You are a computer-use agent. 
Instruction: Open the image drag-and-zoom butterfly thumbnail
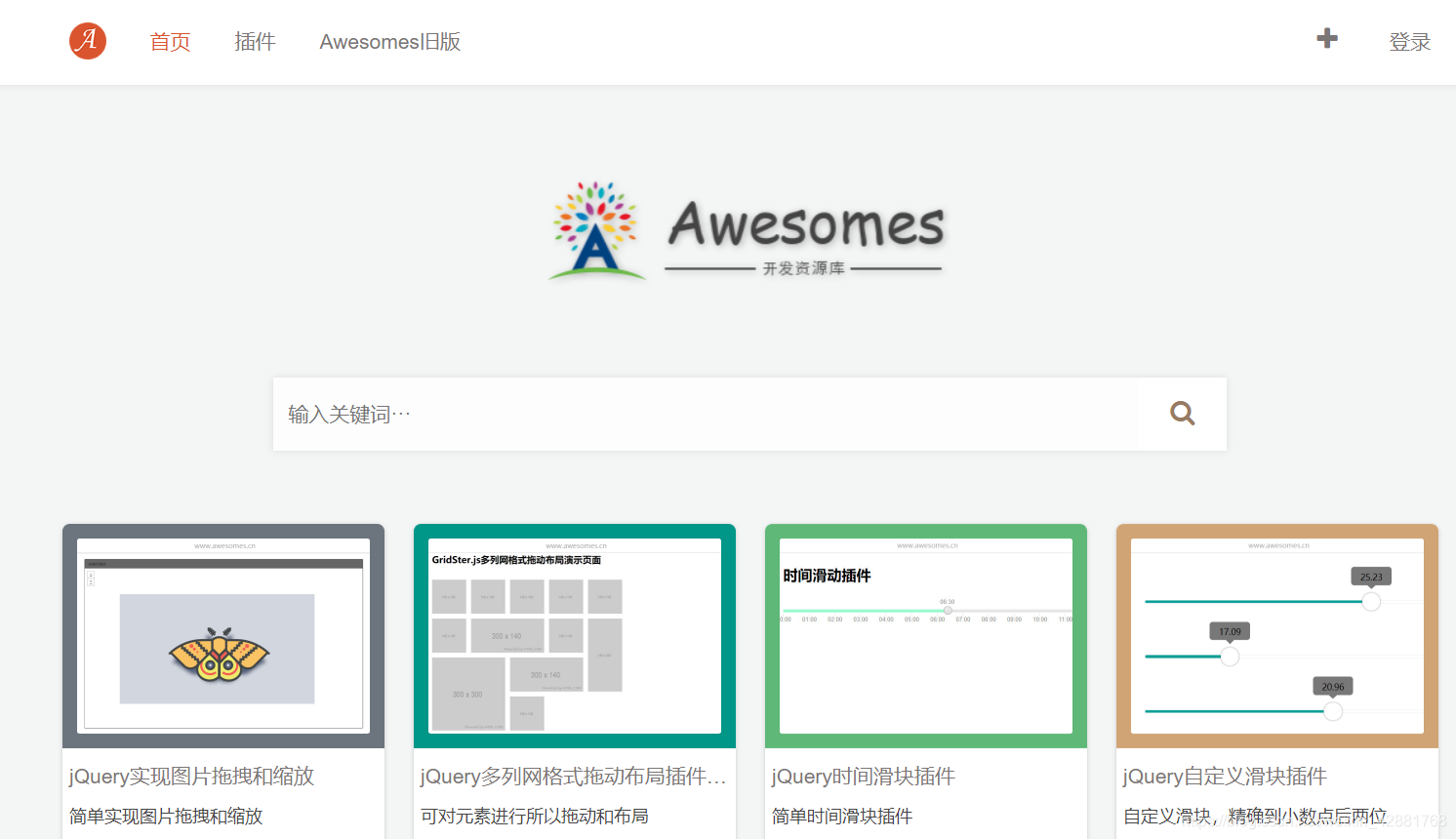[223, 636]
